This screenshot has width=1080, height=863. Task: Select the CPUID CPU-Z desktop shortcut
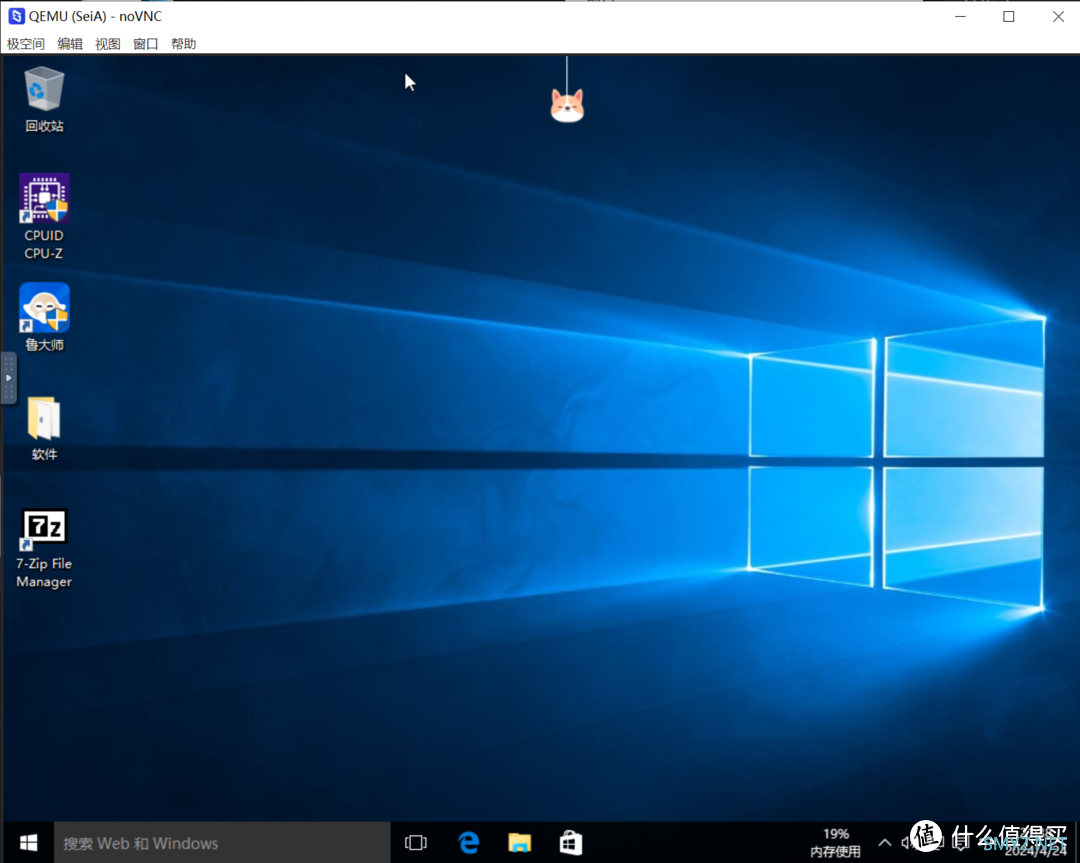tap(44, 216)
